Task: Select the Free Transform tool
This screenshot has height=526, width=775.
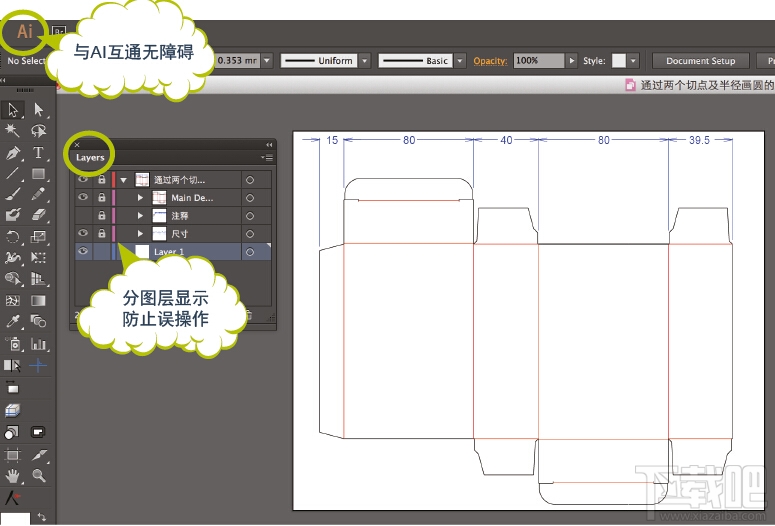Action: 38,258
